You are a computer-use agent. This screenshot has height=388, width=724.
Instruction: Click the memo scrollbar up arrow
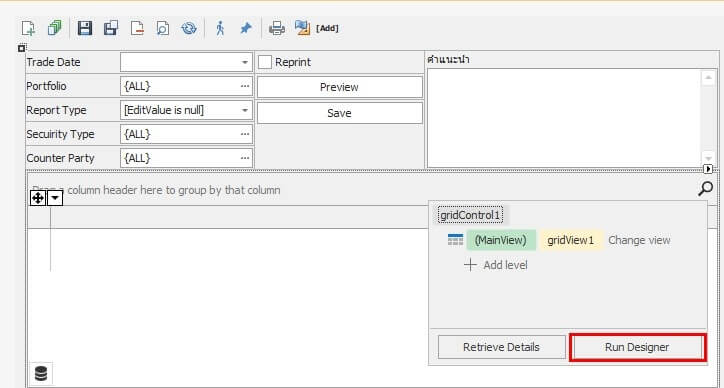click(x=708, y=78)
